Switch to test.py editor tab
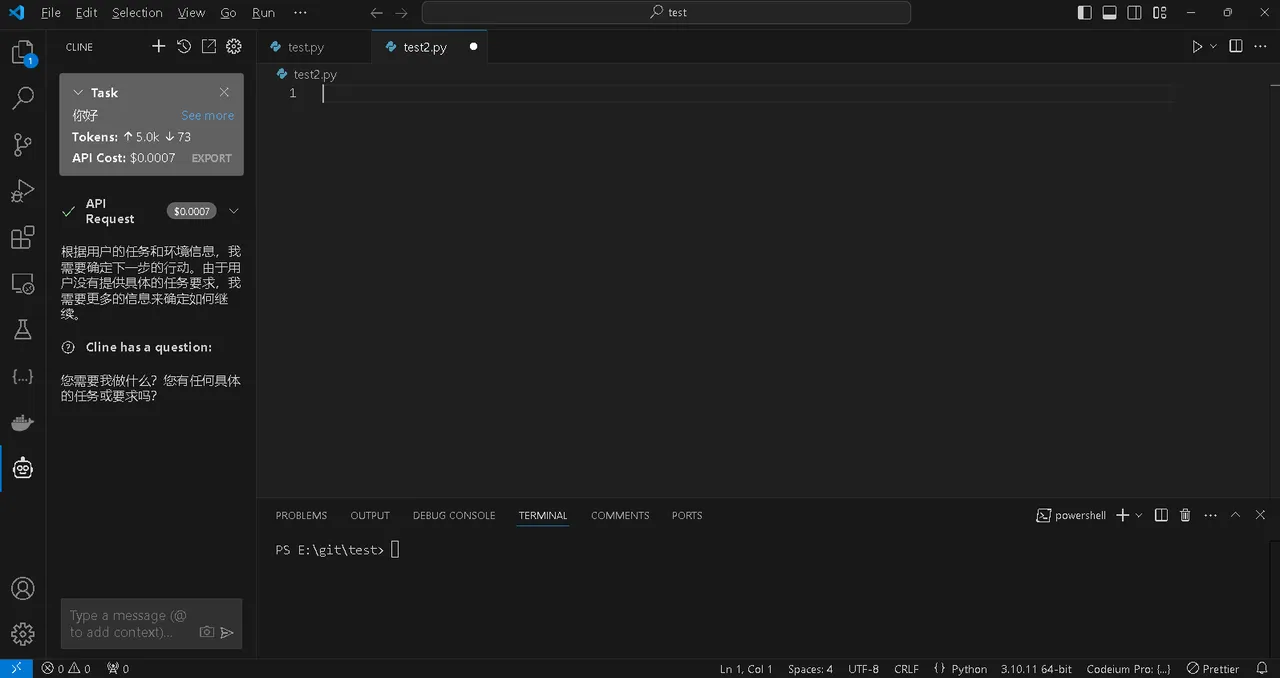Screen dimensions: 1280x678 click(306, 47)
